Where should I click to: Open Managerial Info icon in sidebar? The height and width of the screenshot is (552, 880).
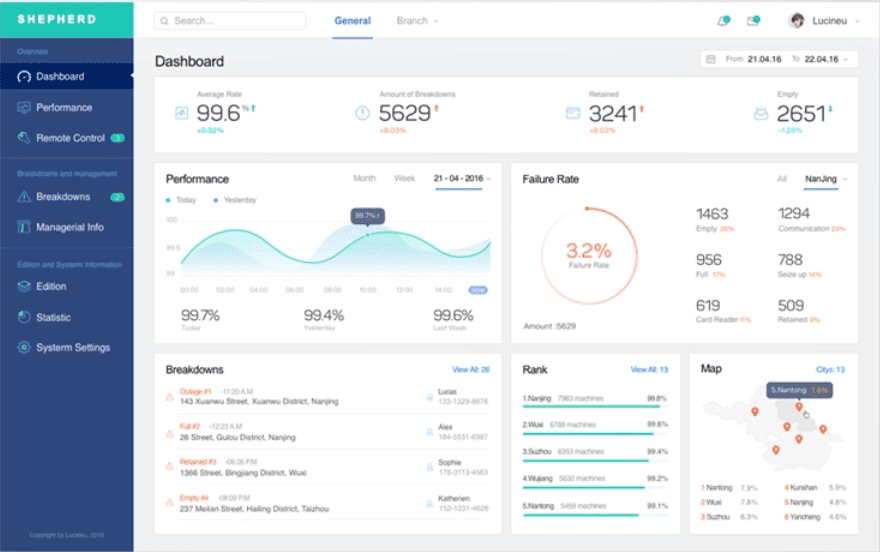click(x=24, y=227)
